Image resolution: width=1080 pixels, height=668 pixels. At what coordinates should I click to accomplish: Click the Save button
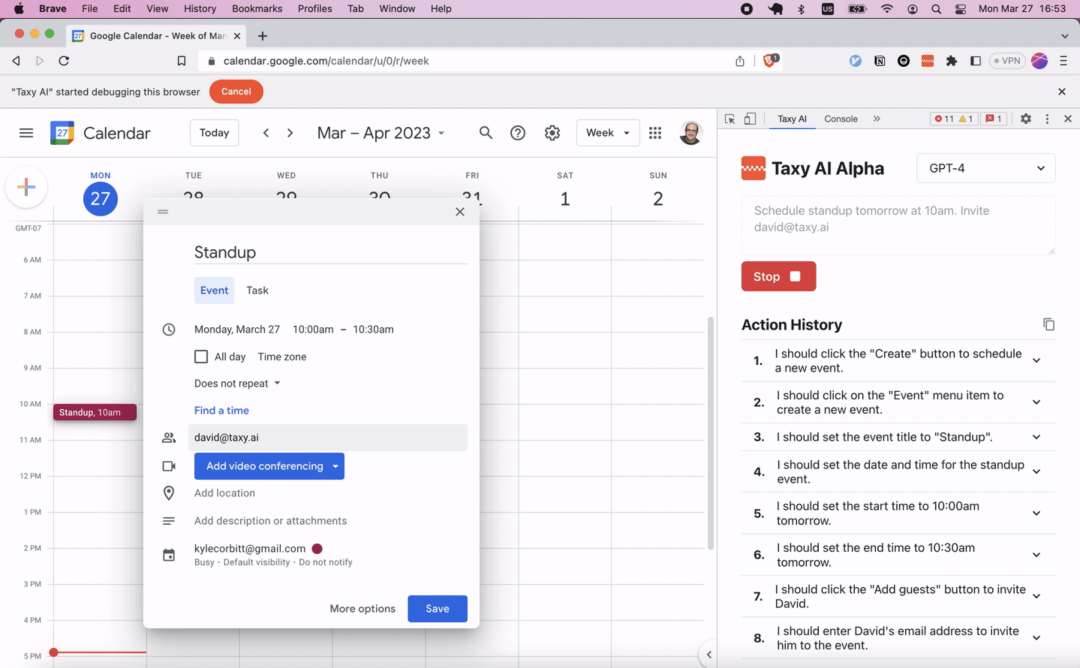(x=437, y=609)
